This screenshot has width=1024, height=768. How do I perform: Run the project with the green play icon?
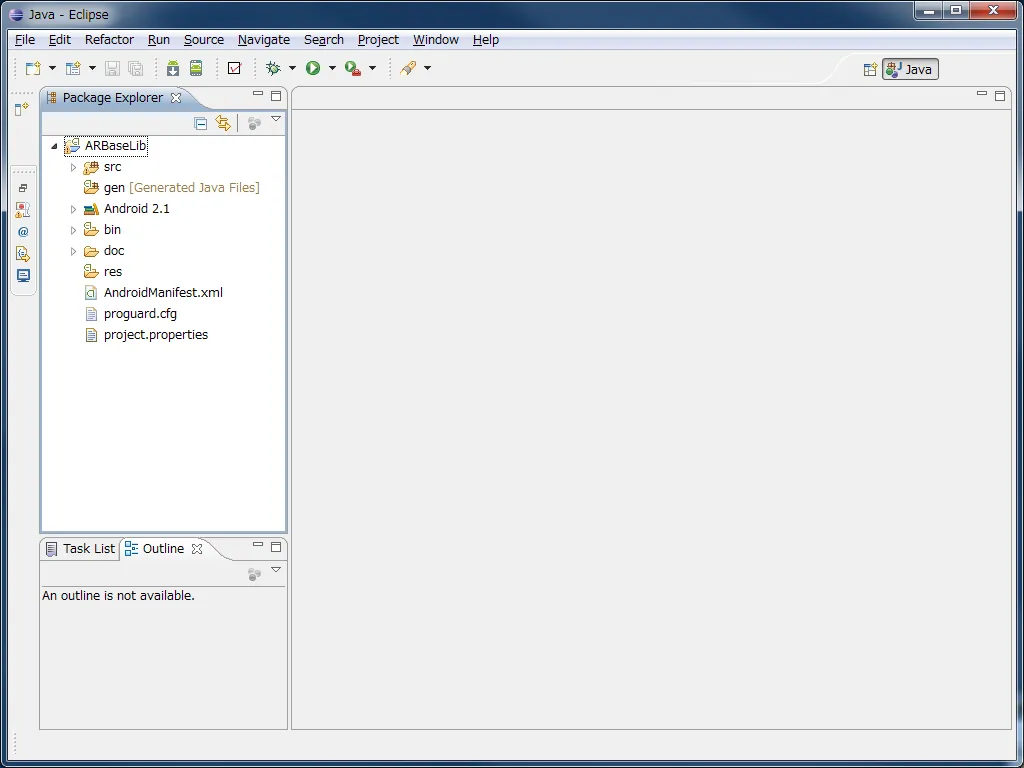point(313,68)
